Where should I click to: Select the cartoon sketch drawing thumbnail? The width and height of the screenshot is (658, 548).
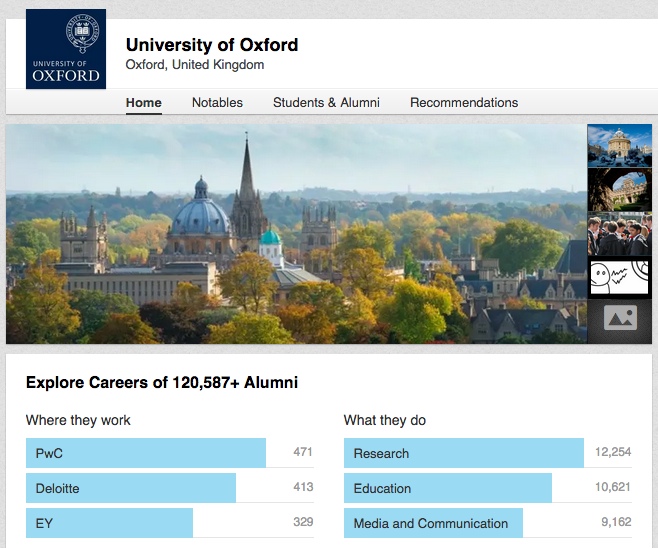619,277
